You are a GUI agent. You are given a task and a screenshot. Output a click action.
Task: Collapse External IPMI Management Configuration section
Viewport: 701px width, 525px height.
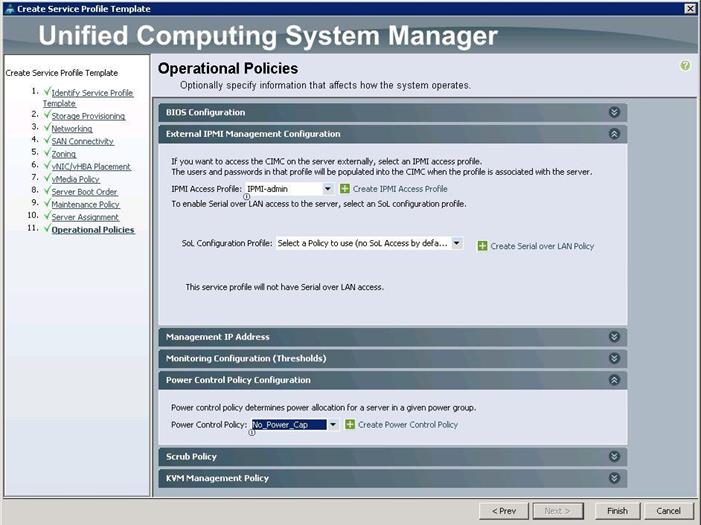tap(614, 134)
